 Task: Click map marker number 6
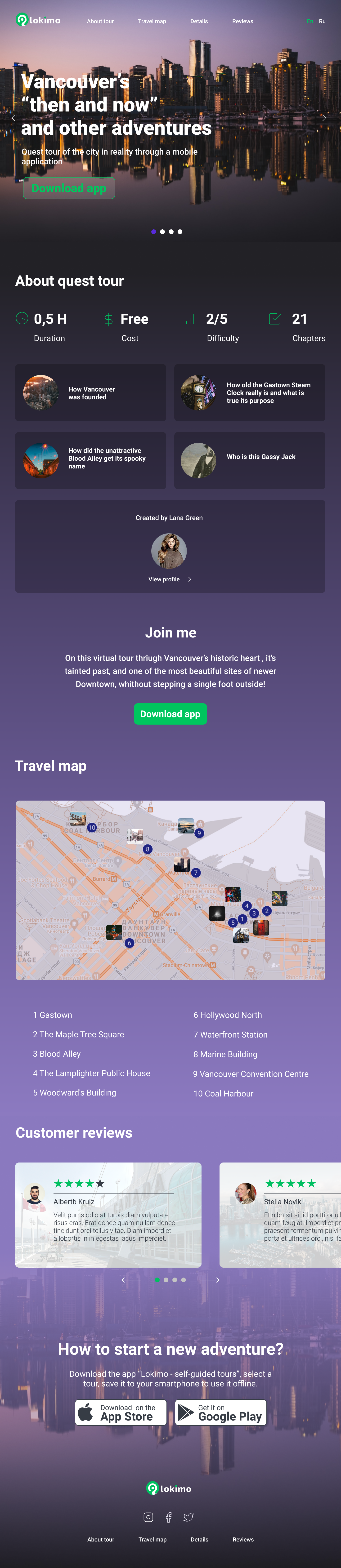(x=129, y=943)
